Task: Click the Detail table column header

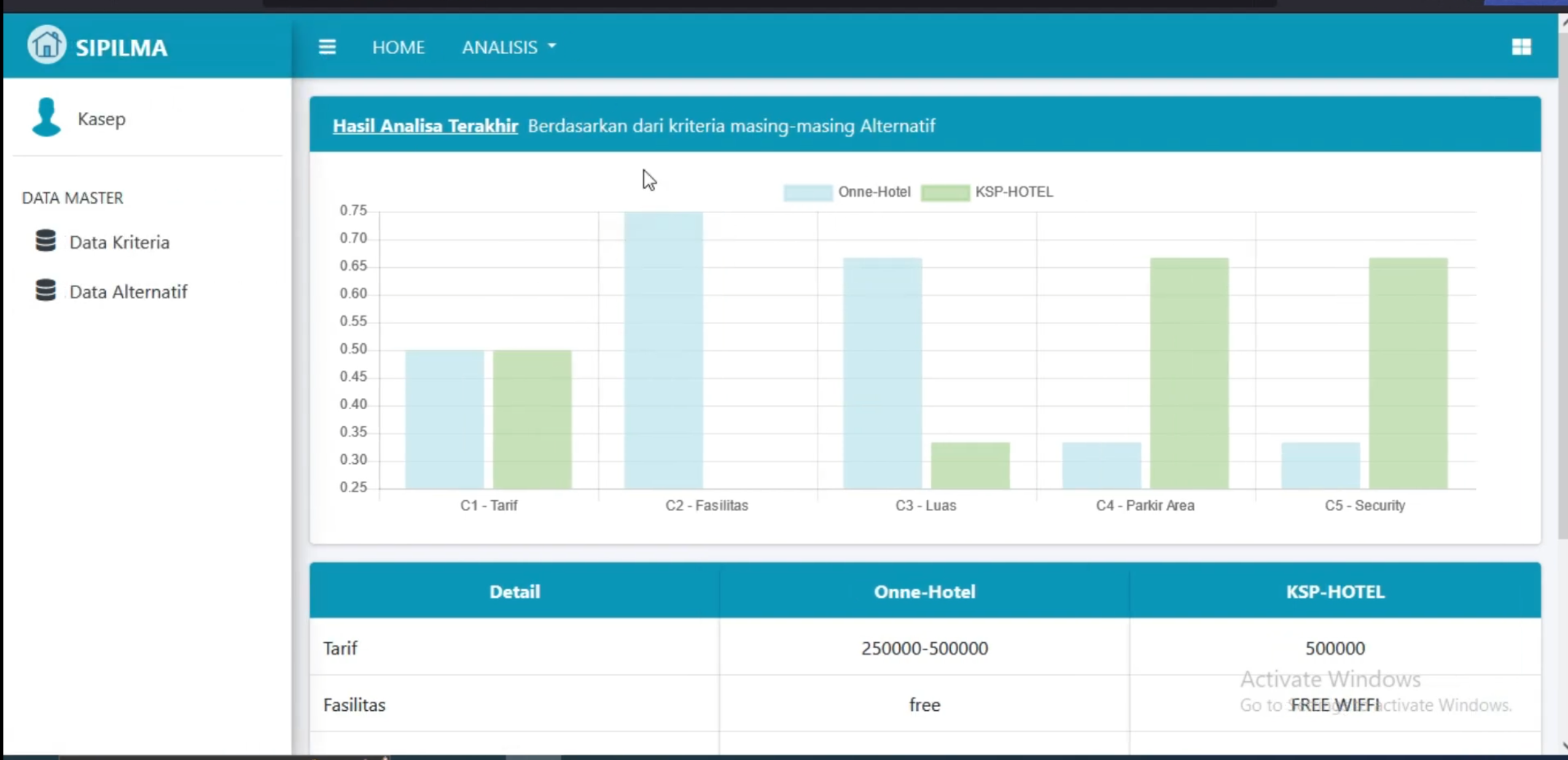Action: click(515, 592)
